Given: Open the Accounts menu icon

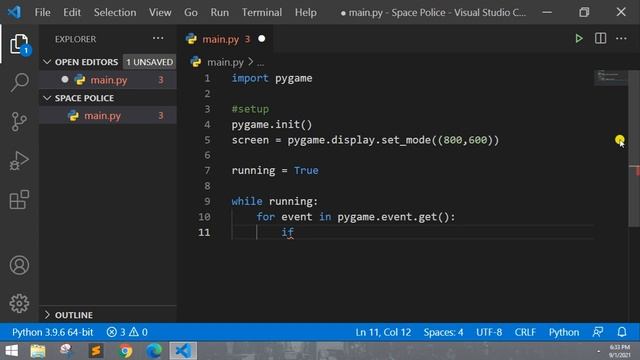Looking at the screenshot, I should [19, 265].
